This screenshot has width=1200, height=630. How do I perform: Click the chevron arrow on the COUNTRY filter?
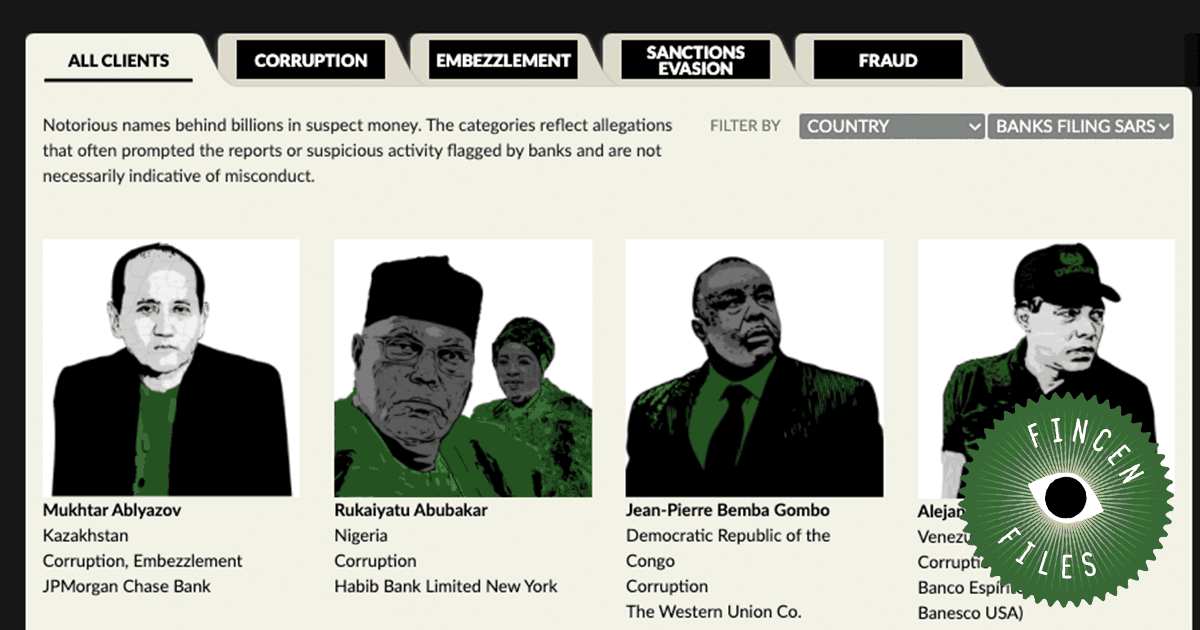click(x=975, y=127)
